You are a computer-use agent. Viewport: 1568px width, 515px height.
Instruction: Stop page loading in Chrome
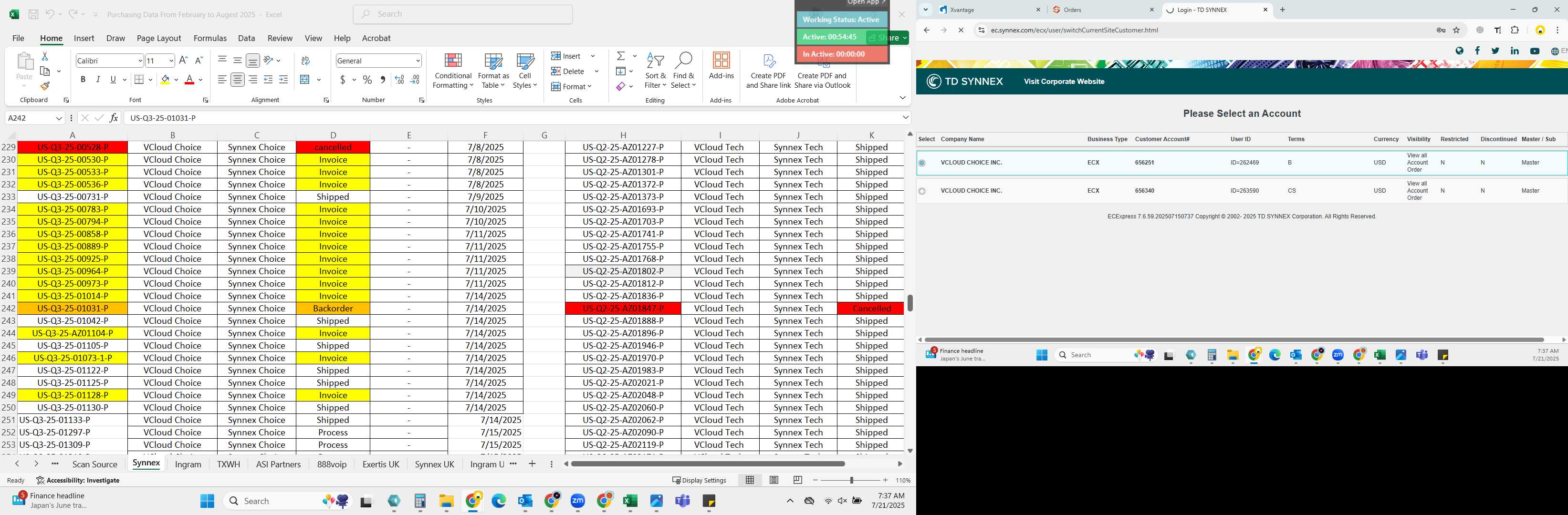coord(961,31)
